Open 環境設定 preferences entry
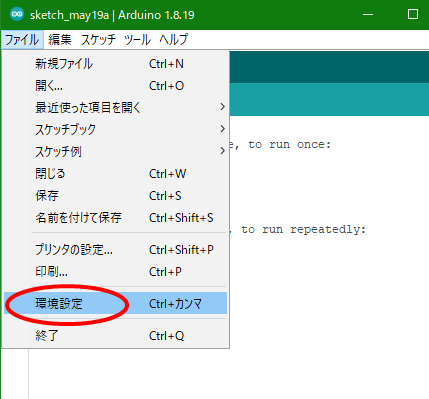The width and height of the screenshot is (429, 399). point(115,303)
